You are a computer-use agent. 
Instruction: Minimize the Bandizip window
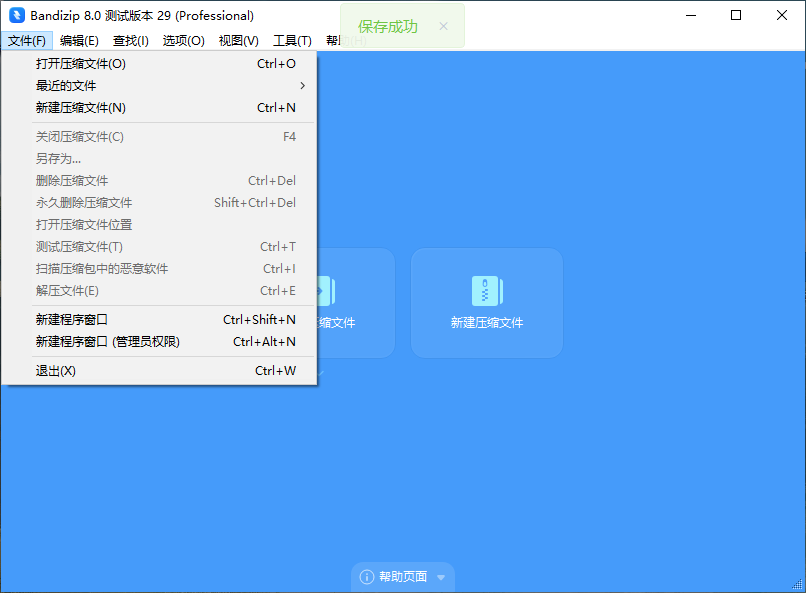(x=691, y=15)
